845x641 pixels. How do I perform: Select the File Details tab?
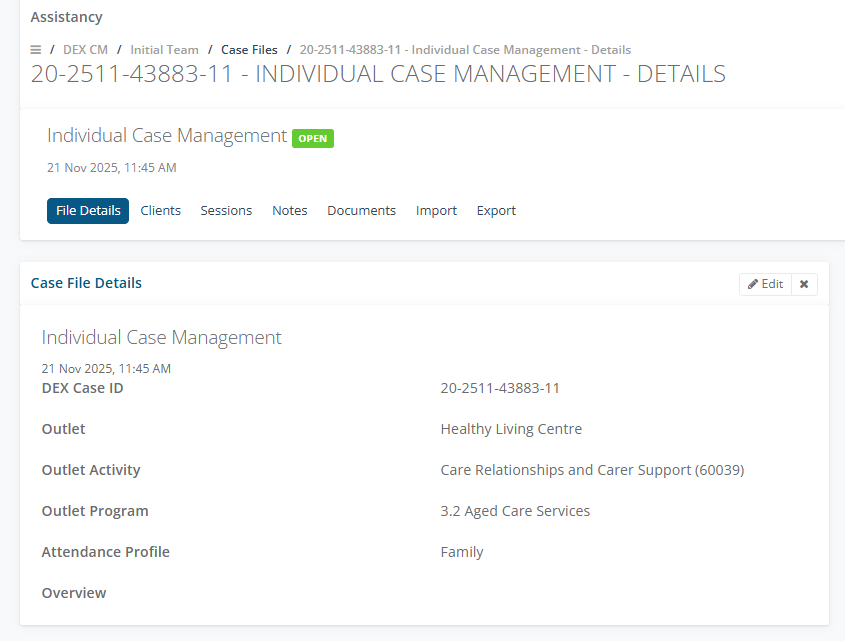(88, 211)
